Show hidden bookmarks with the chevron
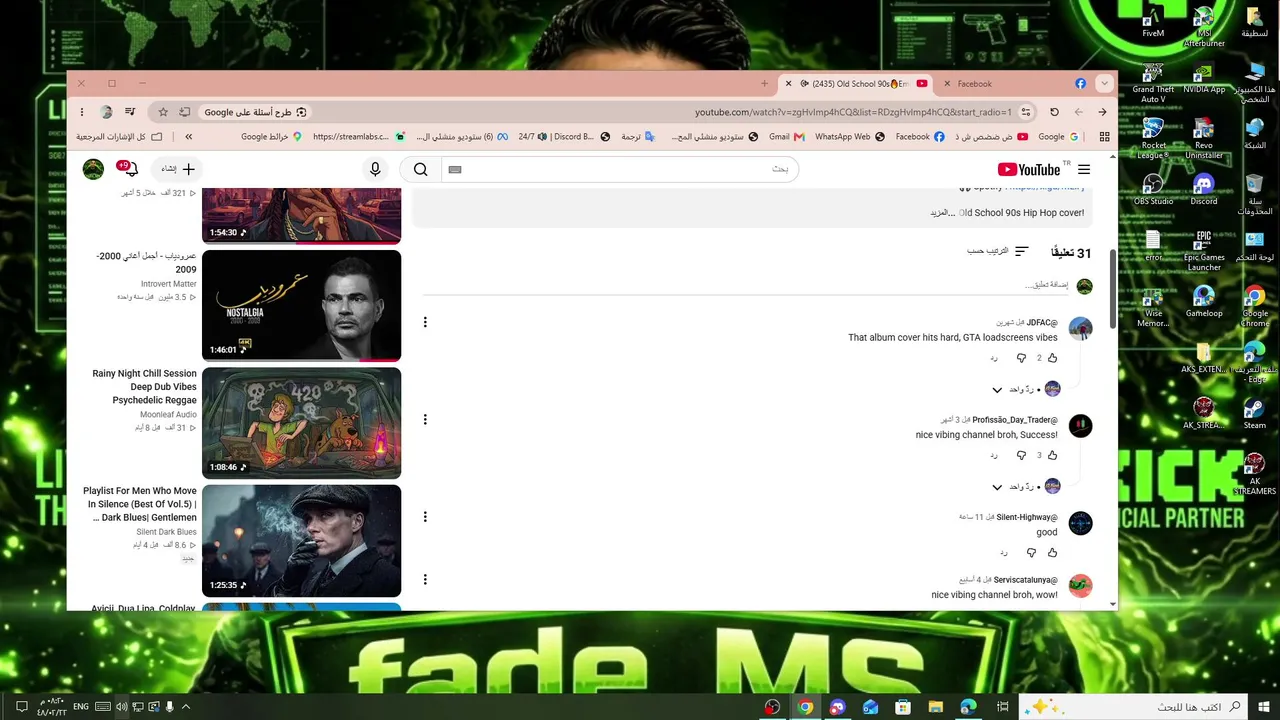Screen dimensions: 1280x720 [188, 137]
